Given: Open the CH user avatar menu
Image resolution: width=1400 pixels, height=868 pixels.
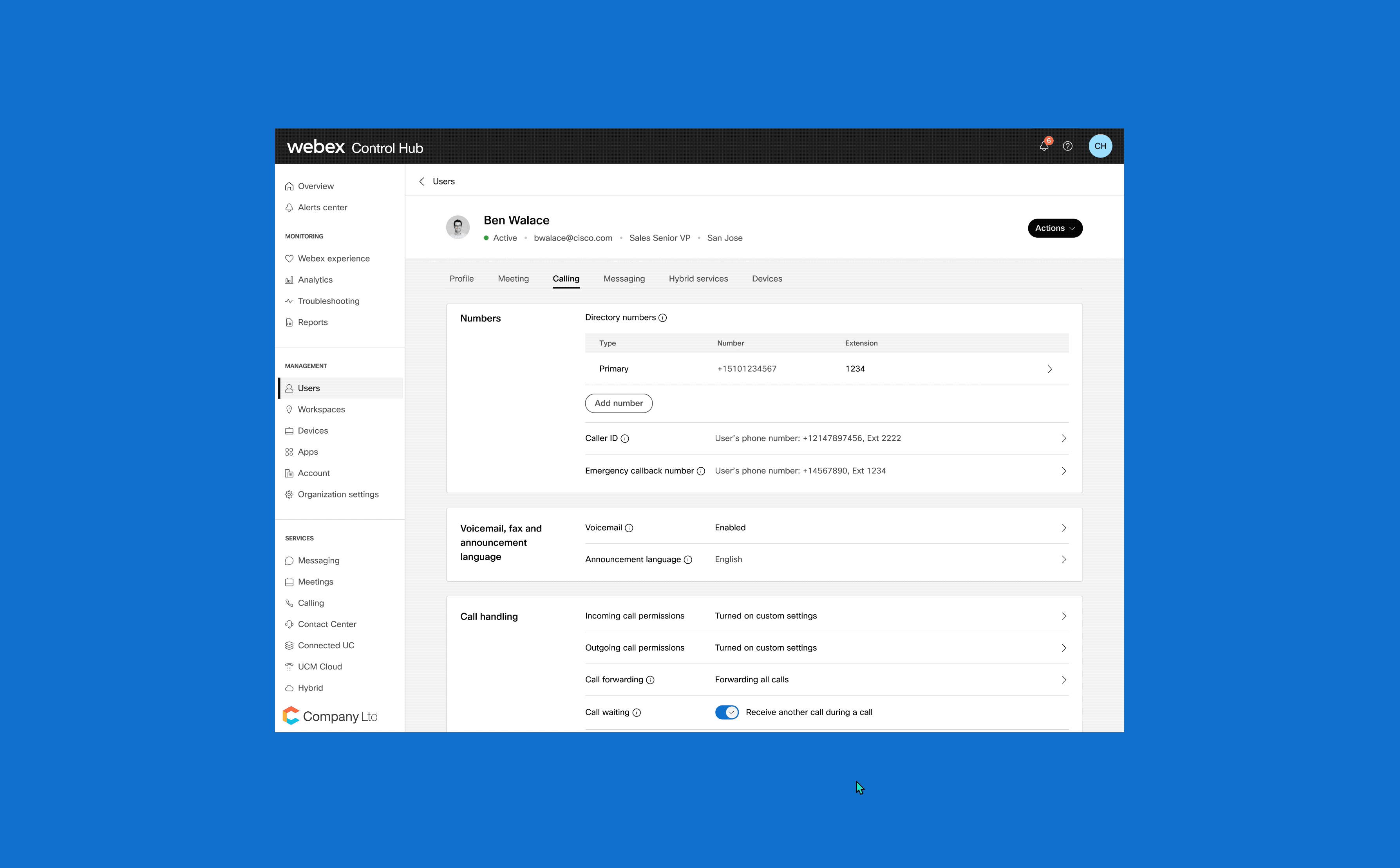Looking at the screenshot, I should point(1100,146).
